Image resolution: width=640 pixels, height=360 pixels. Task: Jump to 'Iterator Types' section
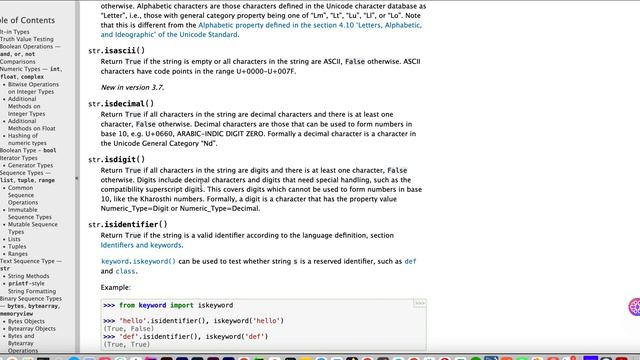click(x=18, y=158)
